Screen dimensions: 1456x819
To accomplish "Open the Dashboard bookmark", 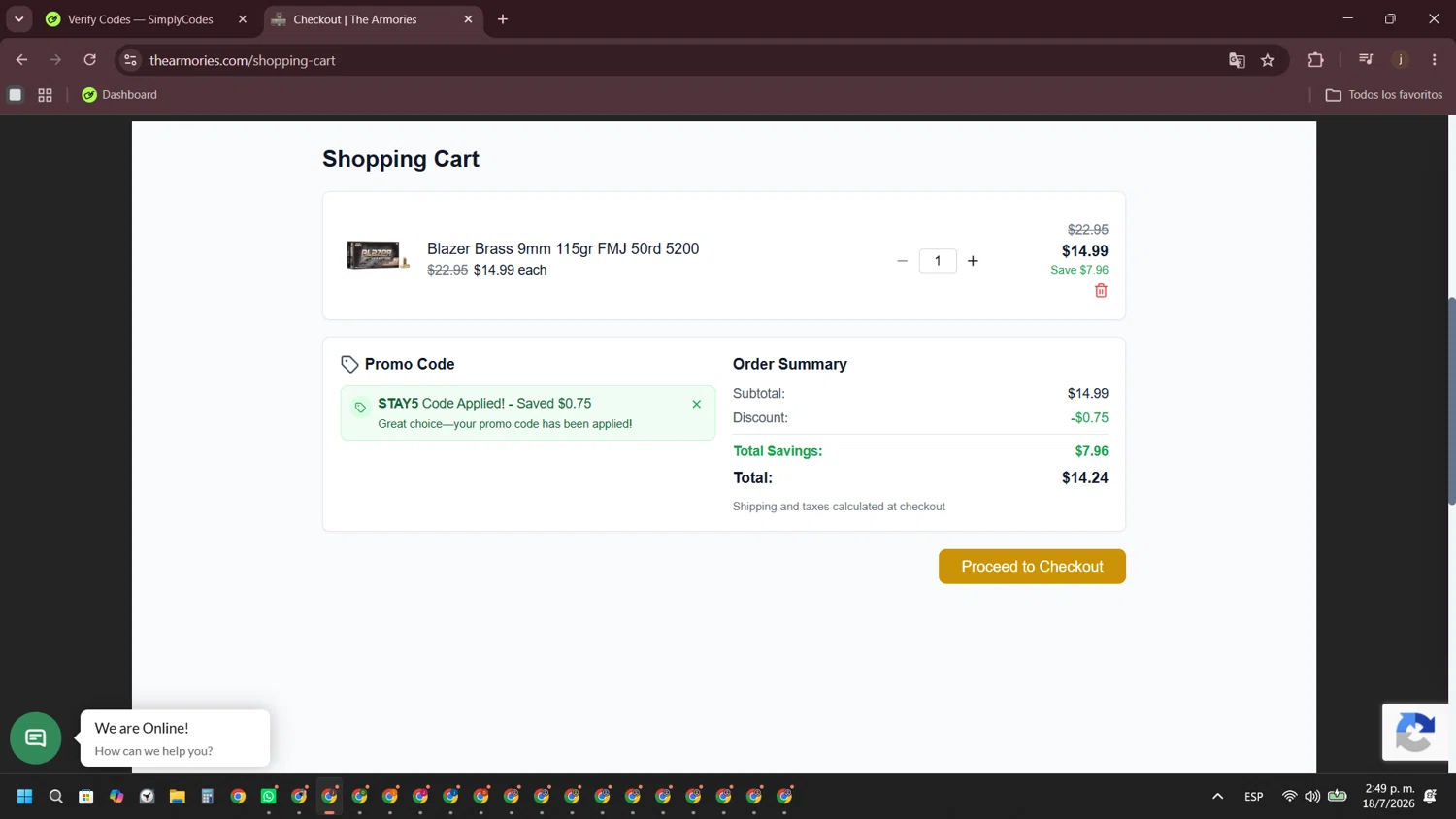I will tap(119, 95).
